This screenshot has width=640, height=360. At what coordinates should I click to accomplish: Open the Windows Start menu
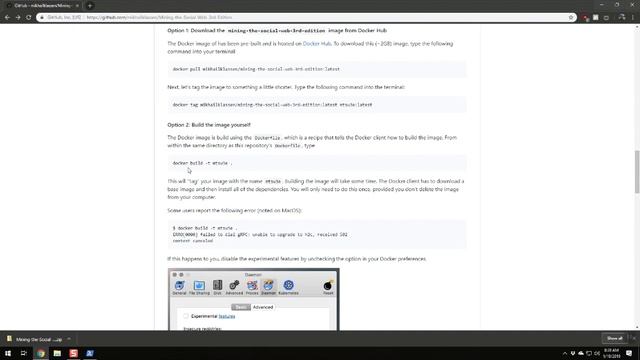8,353
